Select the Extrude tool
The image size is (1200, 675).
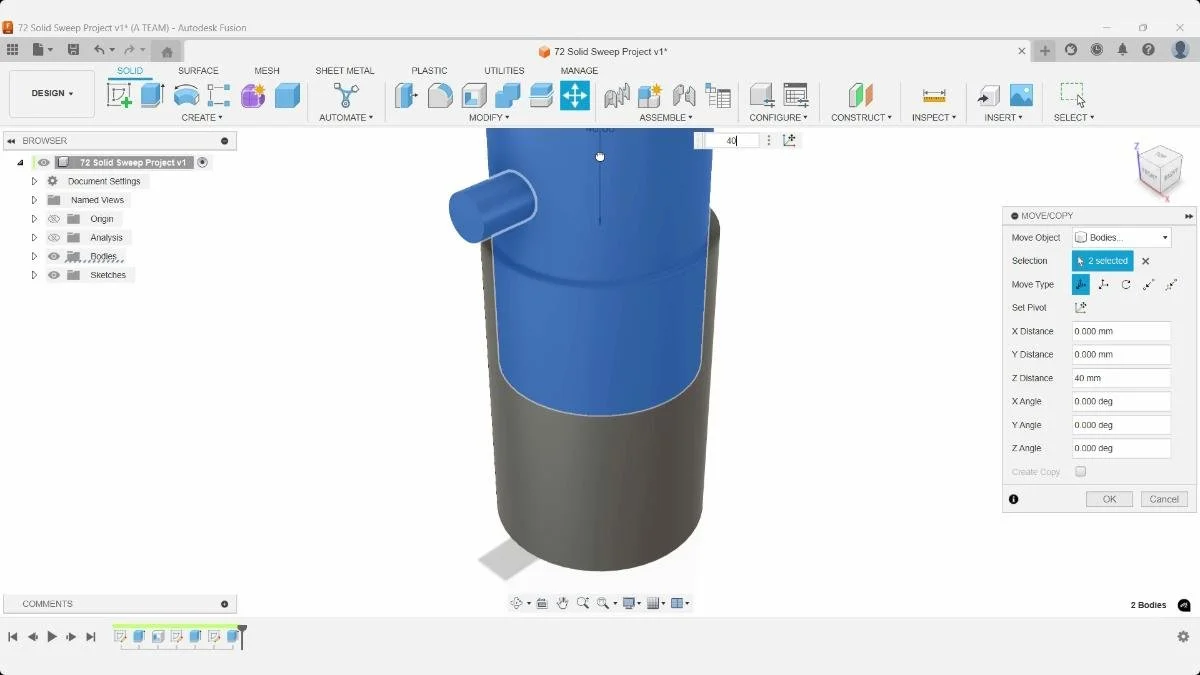click(x=152, y=95)
